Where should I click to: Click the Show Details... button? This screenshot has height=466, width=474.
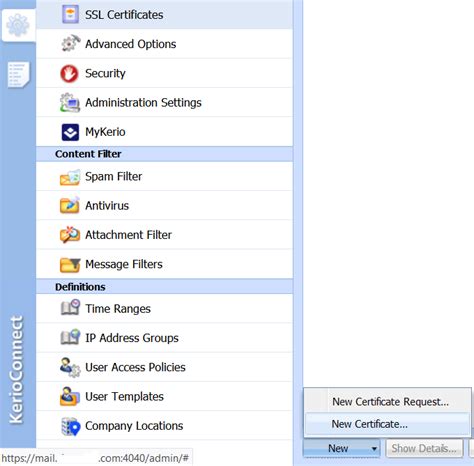coord(424,448)
